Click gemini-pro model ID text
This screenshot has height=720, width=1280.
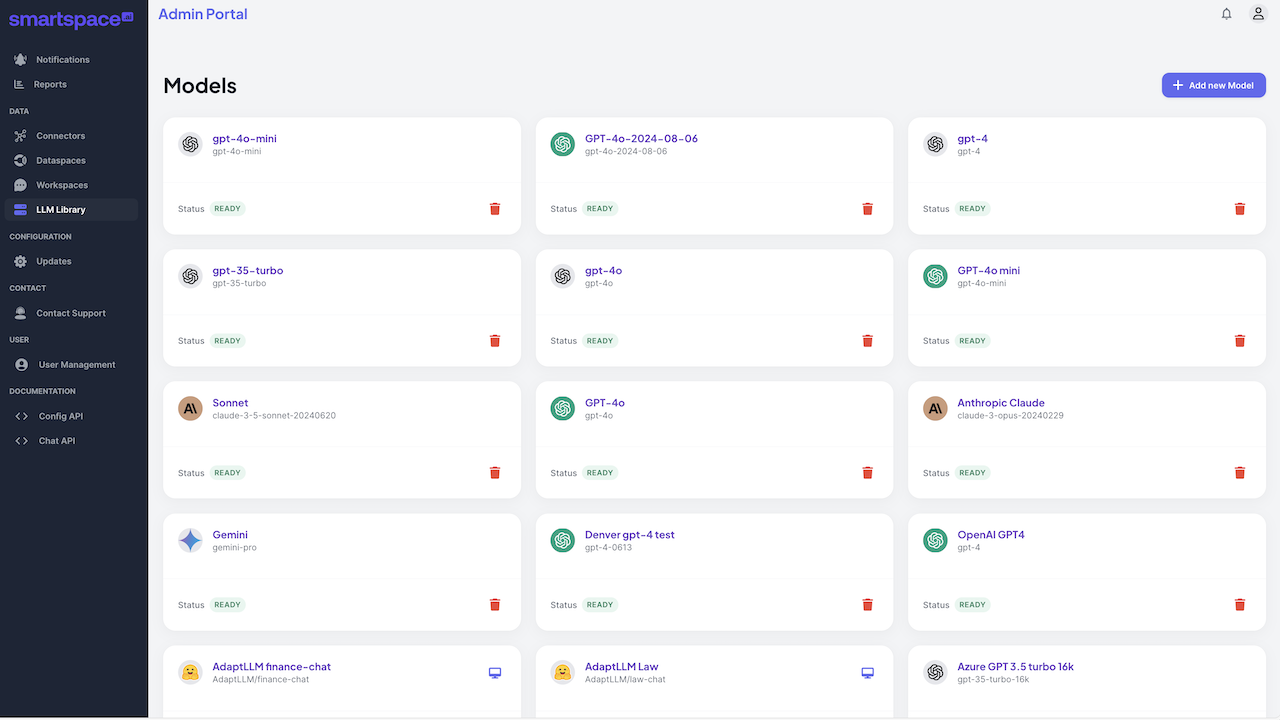pos(235,548)
